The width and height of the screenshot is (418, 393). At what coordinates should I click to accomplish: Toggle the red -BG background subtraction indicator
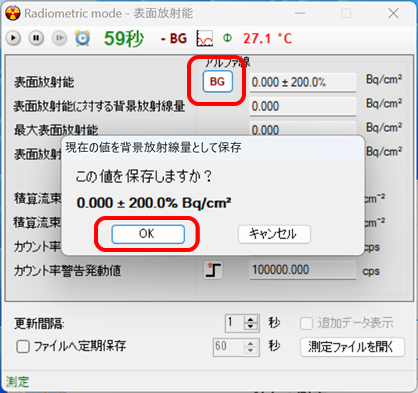pyautogui.click(x=174, y=39)
